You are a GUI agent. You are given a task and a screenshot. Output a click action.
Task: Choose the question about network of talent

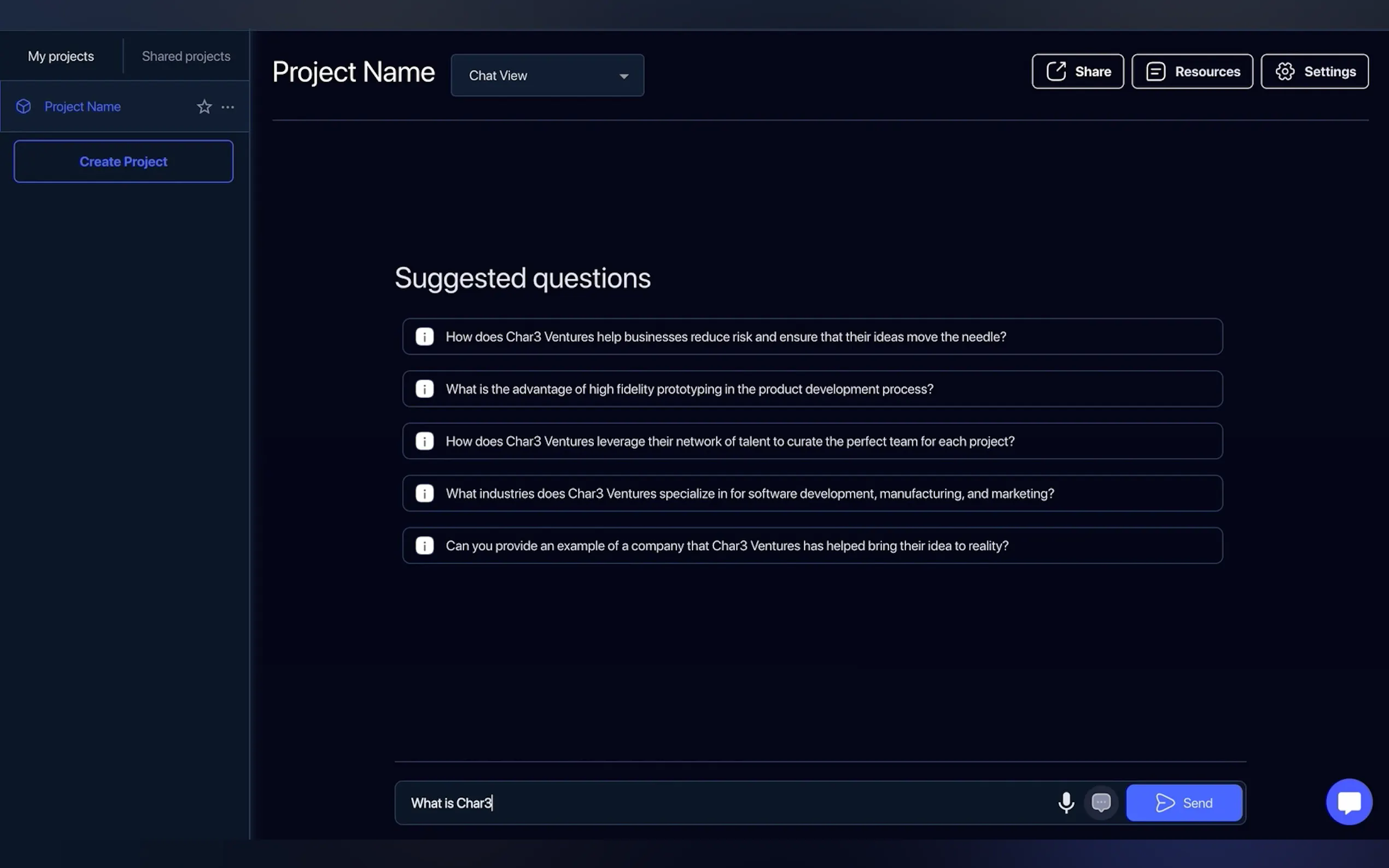[x=813, y=441]
